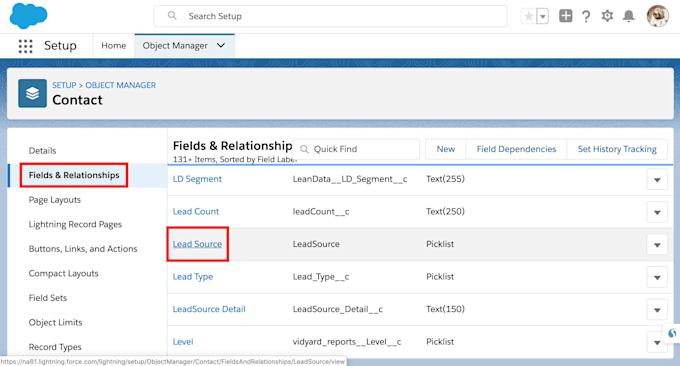This screenshot has height=366, width=680.
Task: Open the setup gear icon
Action: 607,16
